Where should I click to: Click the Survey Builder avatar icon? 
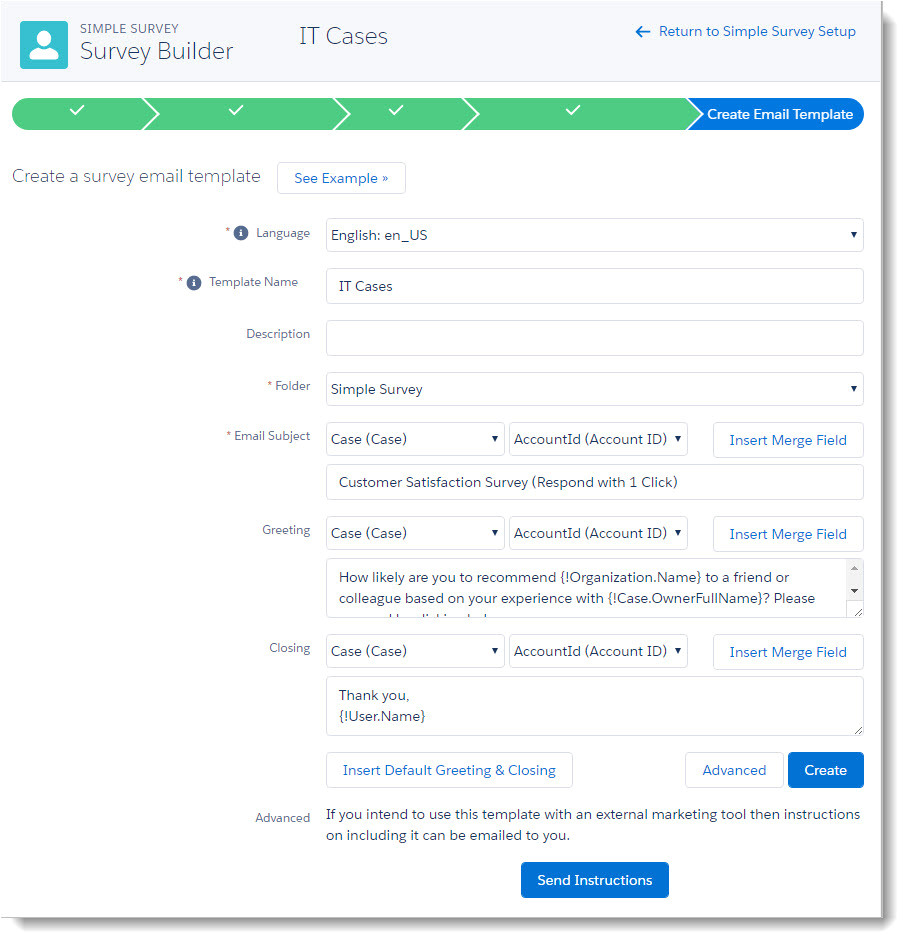[44, 45]
